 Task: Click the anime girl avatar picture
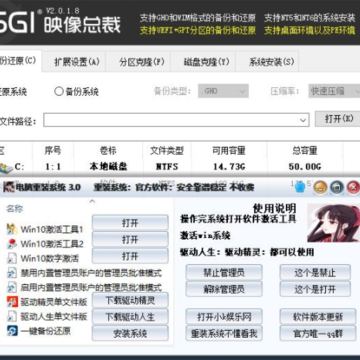pos(334,223)
